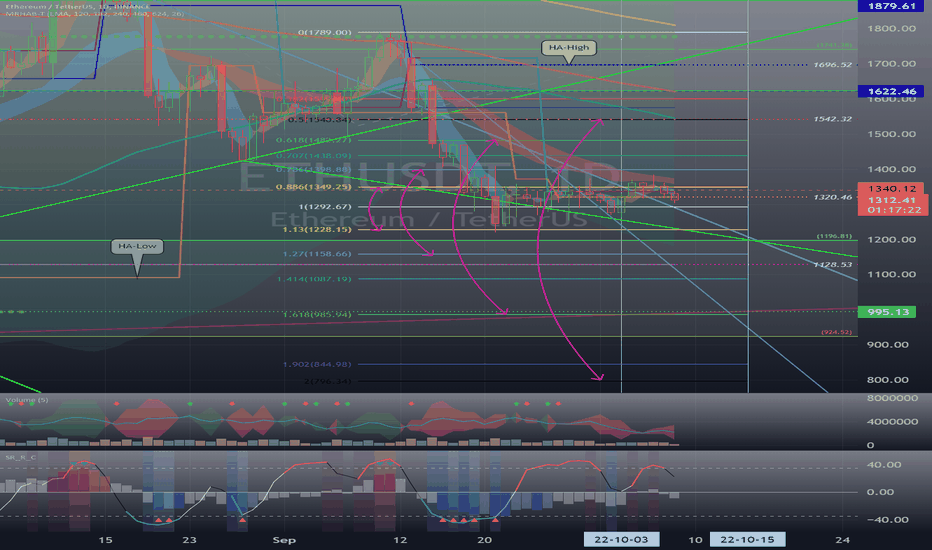Click the 1542.32 horizontal line value
Viewport: 932px width, 550px height.
833,119
